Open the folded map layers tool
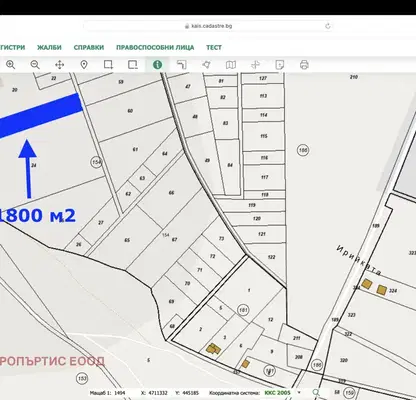Image resolution: width=416 pixels, height=400 pixels. [231, 65]
